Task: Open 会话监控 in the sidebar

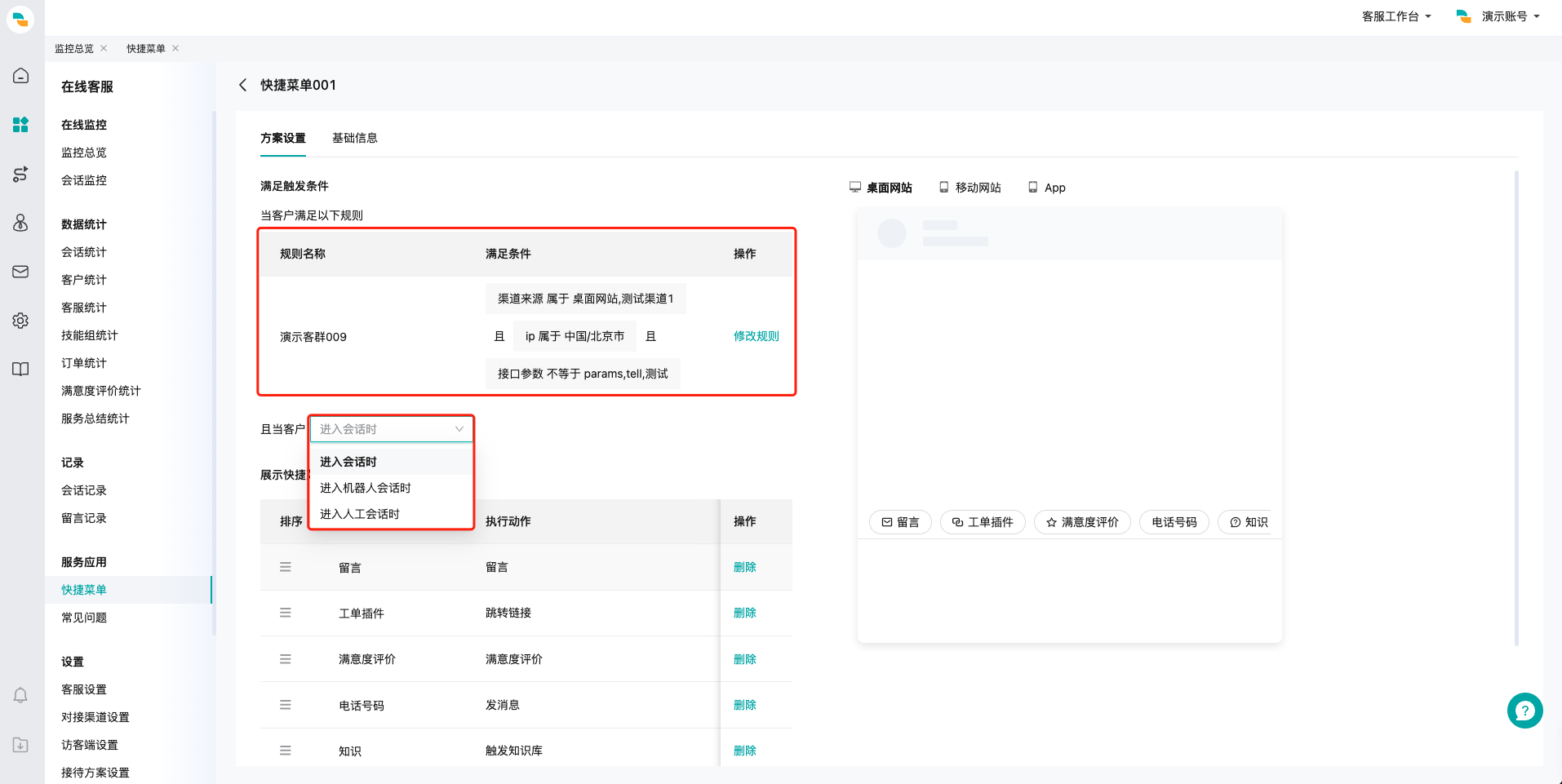Action: (84, 180)
